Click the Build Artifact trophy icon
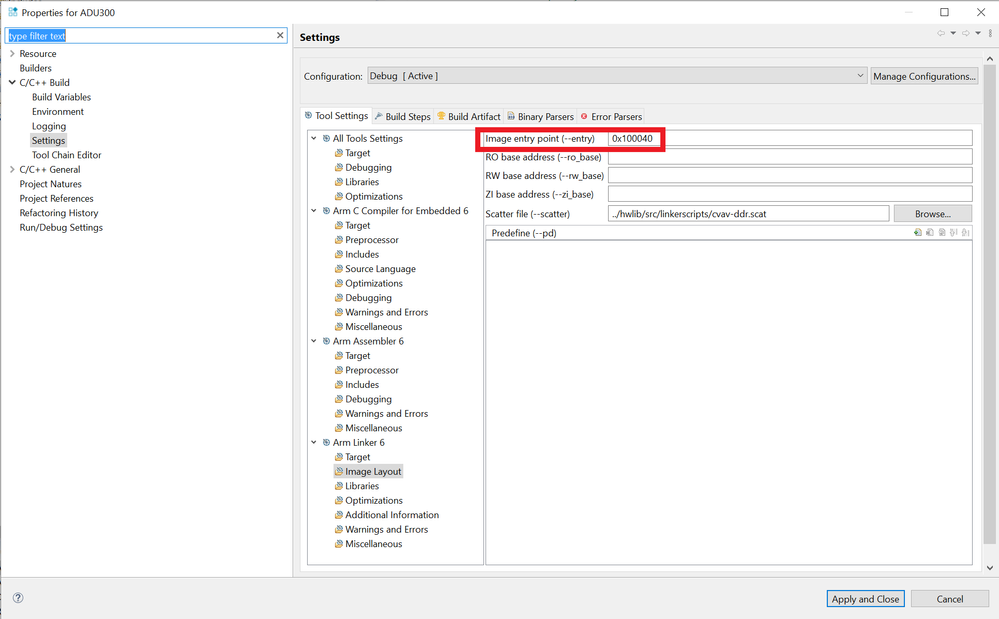 point(441,116)
